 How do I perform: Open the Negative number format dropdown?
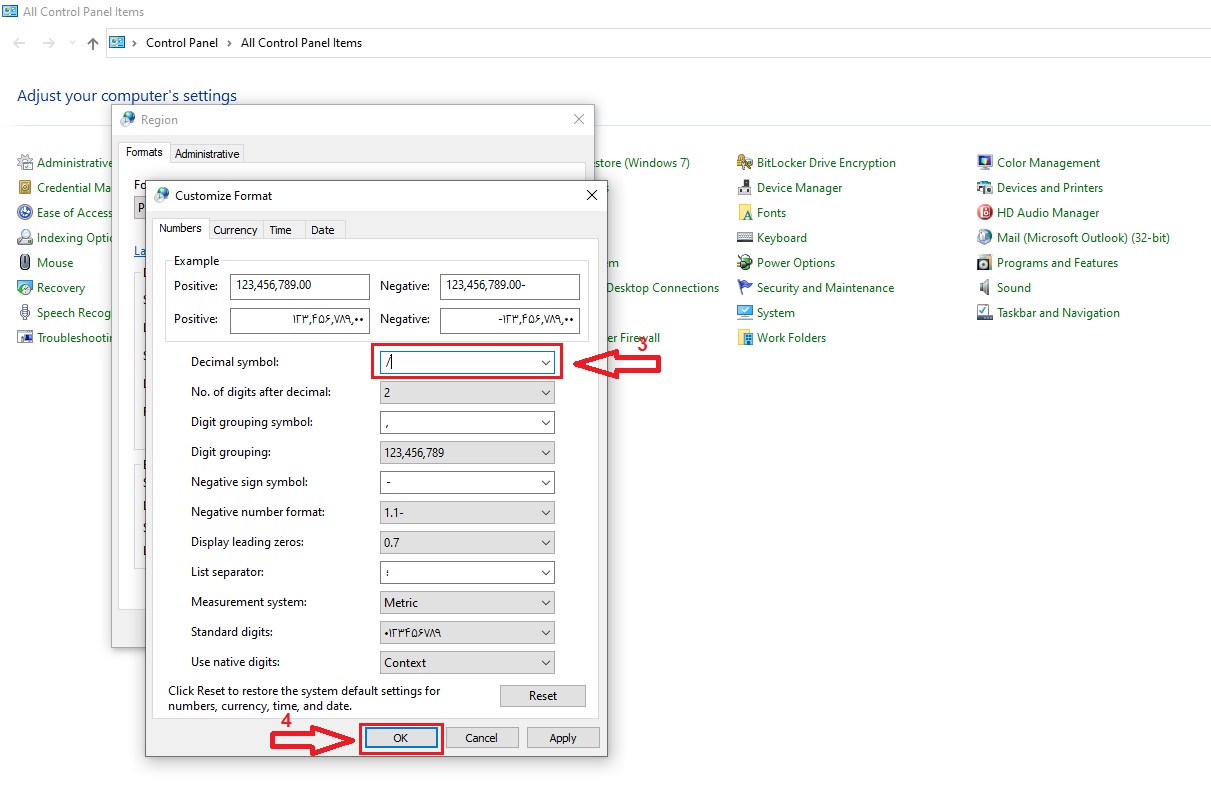coord(545,513)
